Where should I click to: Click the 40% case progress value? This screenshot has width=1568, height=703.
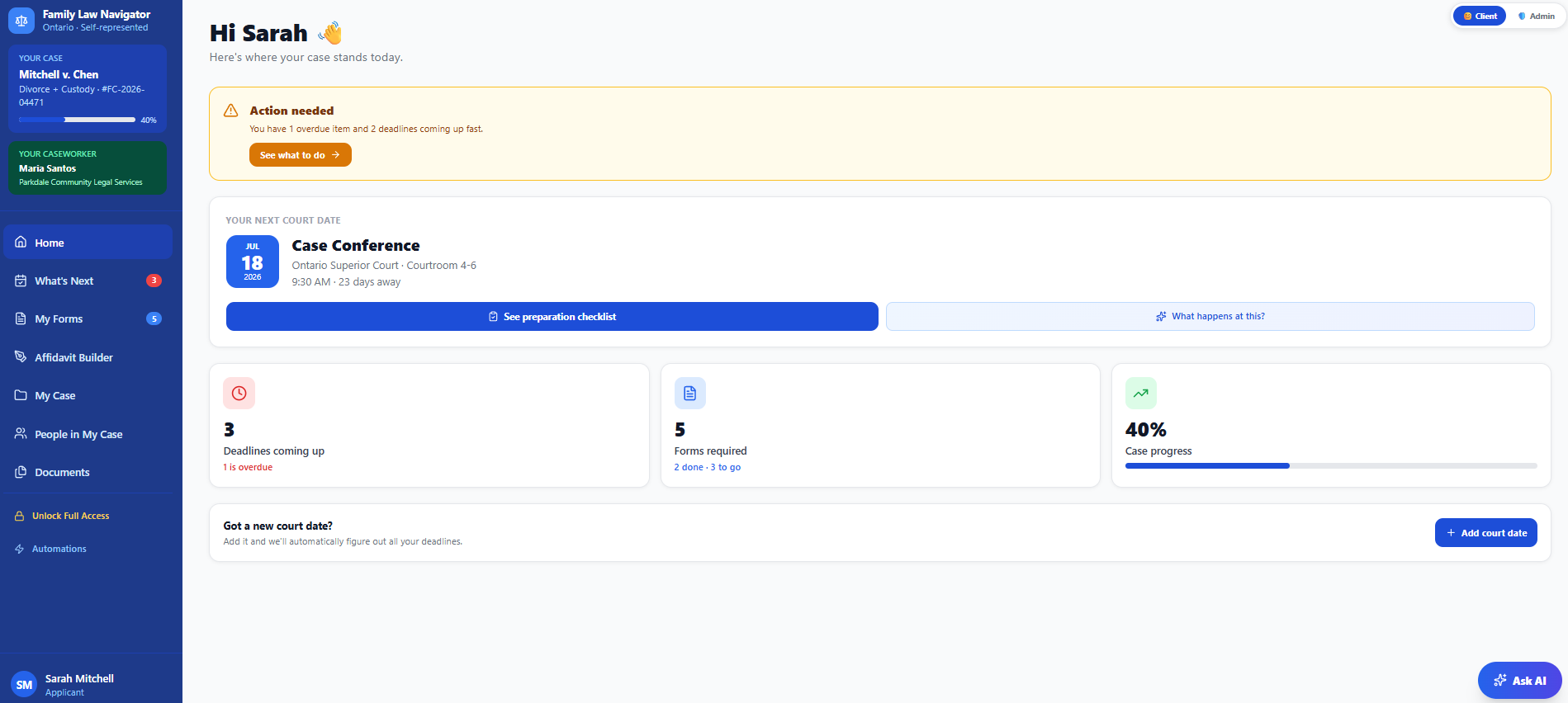point(1146,430)
